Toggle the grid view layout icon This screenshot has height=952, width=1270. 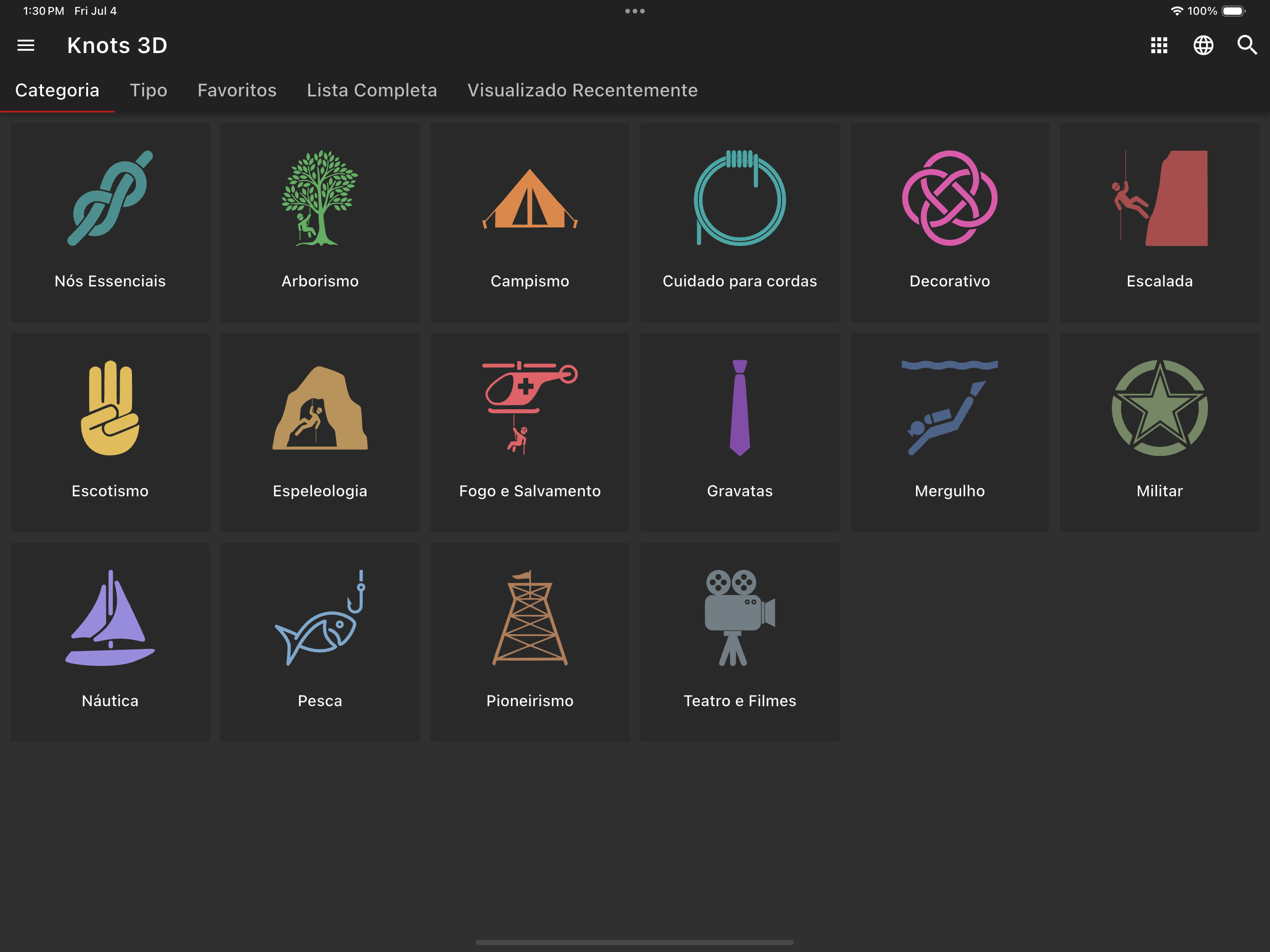pos(1159,45)
